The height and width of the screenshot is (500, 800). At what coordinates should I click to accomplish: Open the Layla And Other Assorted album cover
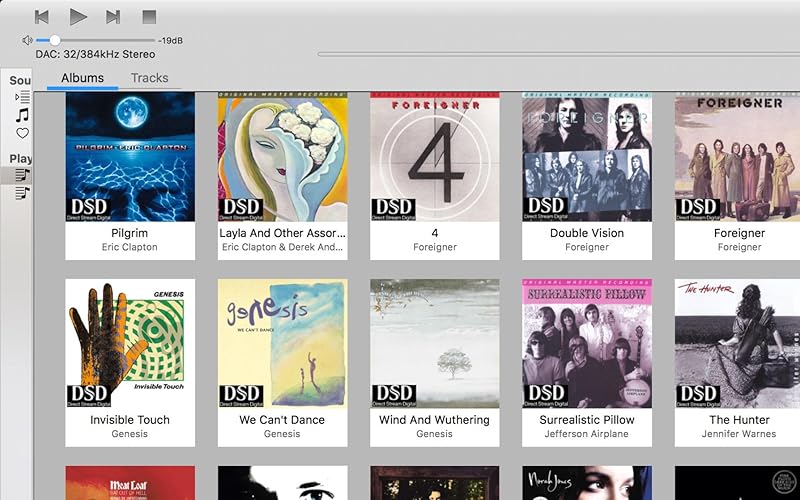[x=283, y=157]
